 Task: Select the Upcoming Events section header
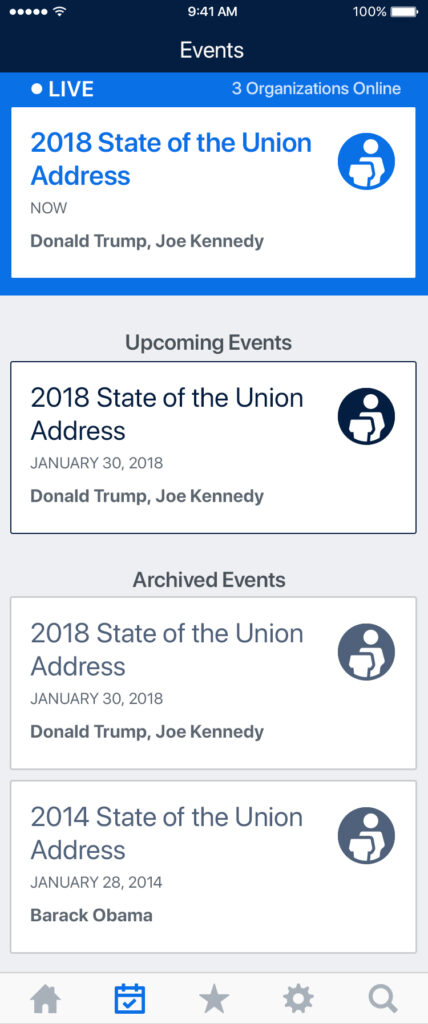pos(208,342)
